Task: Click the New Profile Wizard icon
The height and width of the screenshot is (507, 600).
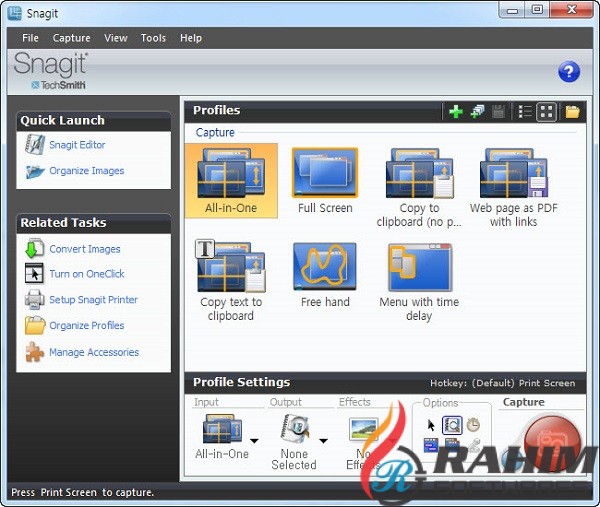Action: pyautogui.click(x=477, y=112)
